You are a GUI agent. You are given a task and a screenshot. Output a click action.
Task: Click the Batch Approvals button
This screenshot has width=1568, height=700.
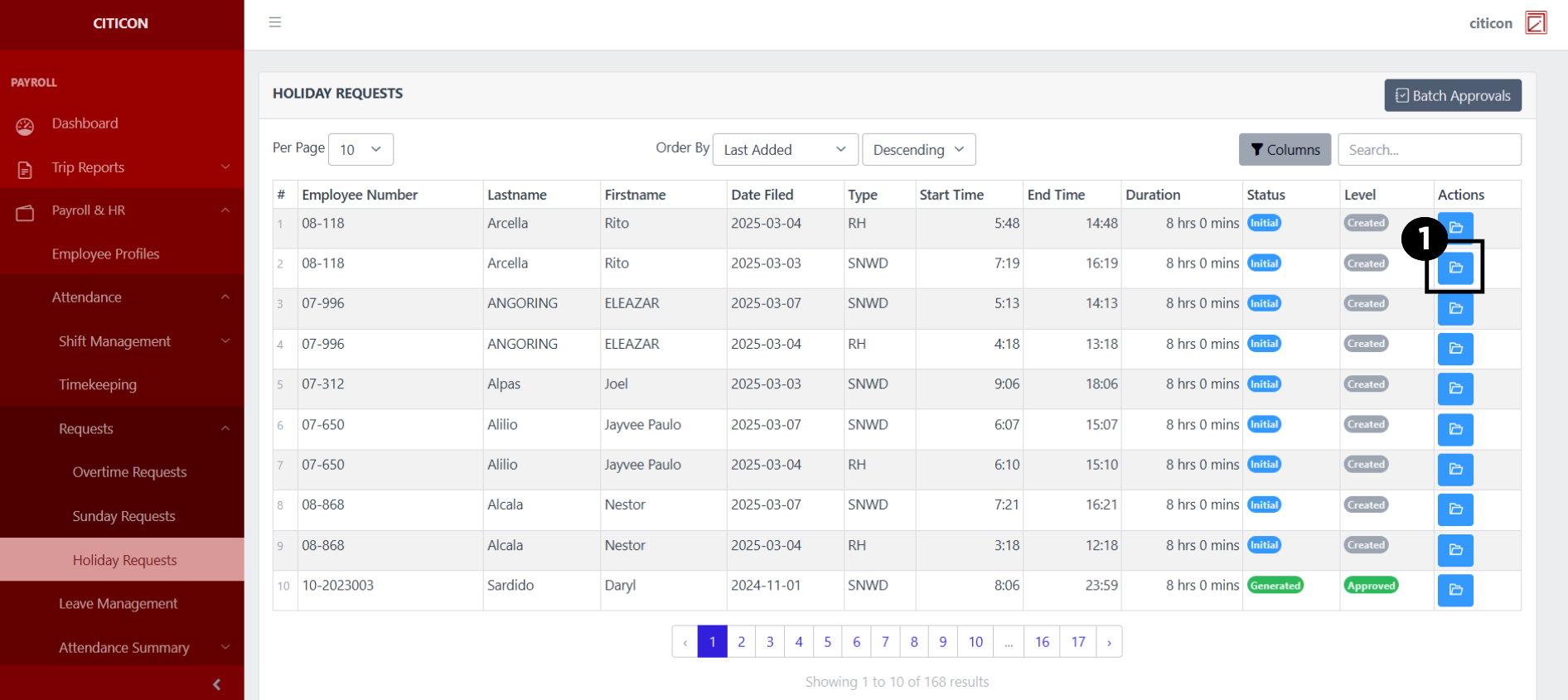coord(1452,95)
